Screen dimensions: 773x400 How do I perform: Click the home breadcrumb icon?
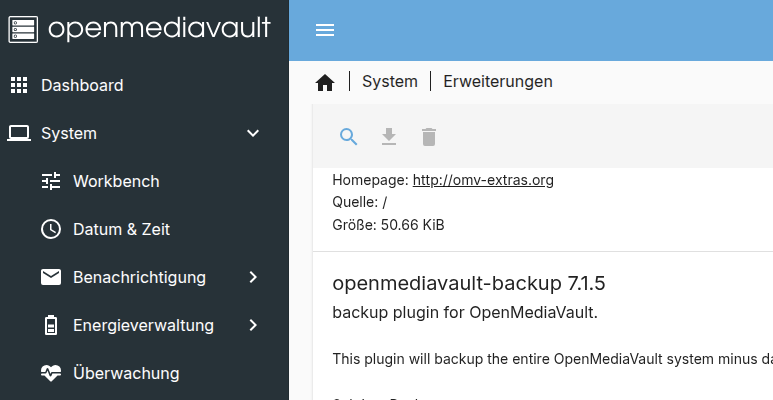pyautogui.click(x=325, y=82)
